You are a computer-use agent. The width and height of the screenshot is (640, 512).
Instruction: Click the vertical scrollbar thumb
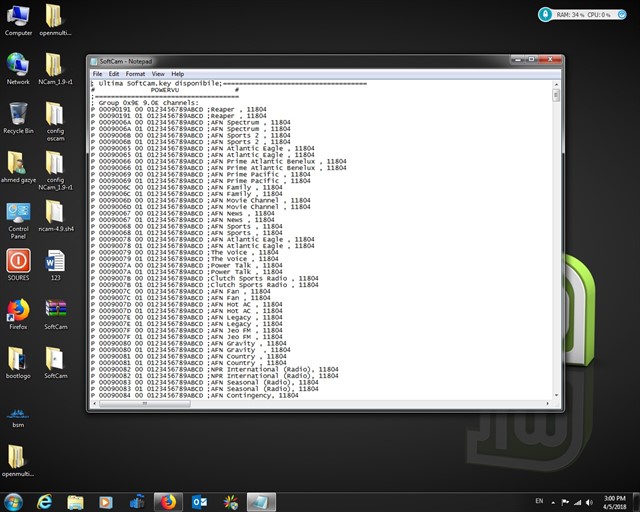556,96
